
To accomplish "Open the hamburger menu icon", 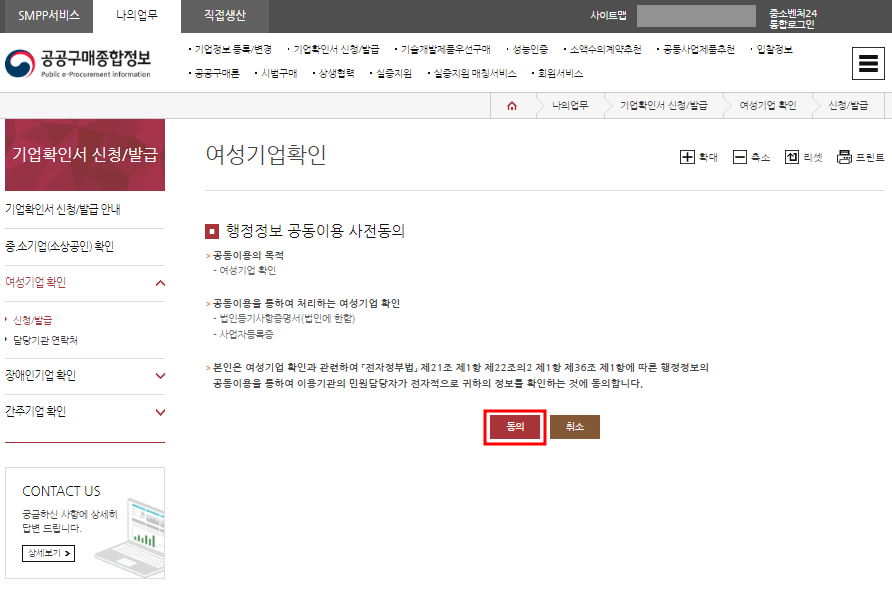I will (869, 64).
